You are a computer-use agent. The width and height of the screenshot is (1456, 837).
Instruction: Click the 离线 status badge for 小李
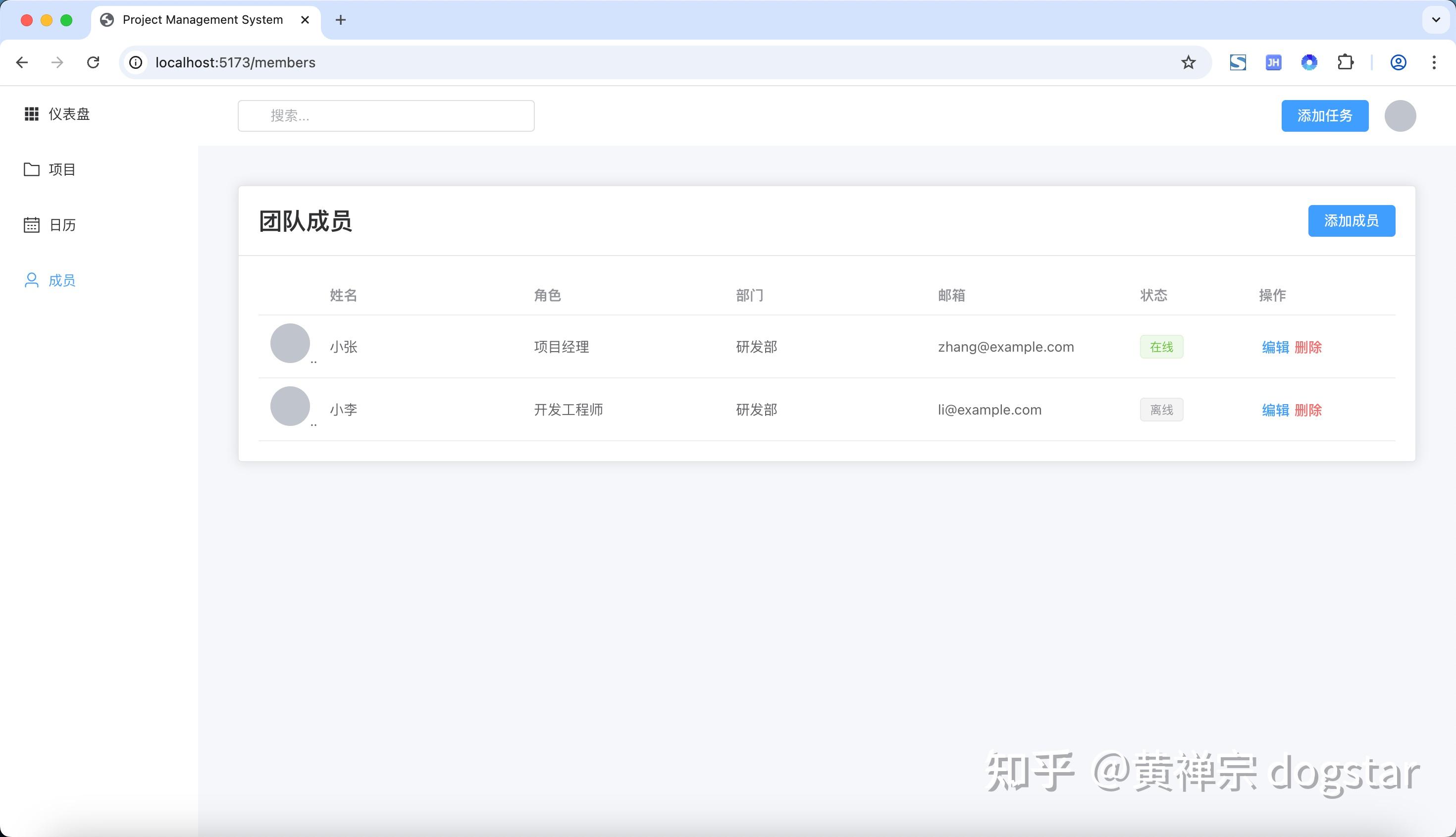coord(1161,409)
